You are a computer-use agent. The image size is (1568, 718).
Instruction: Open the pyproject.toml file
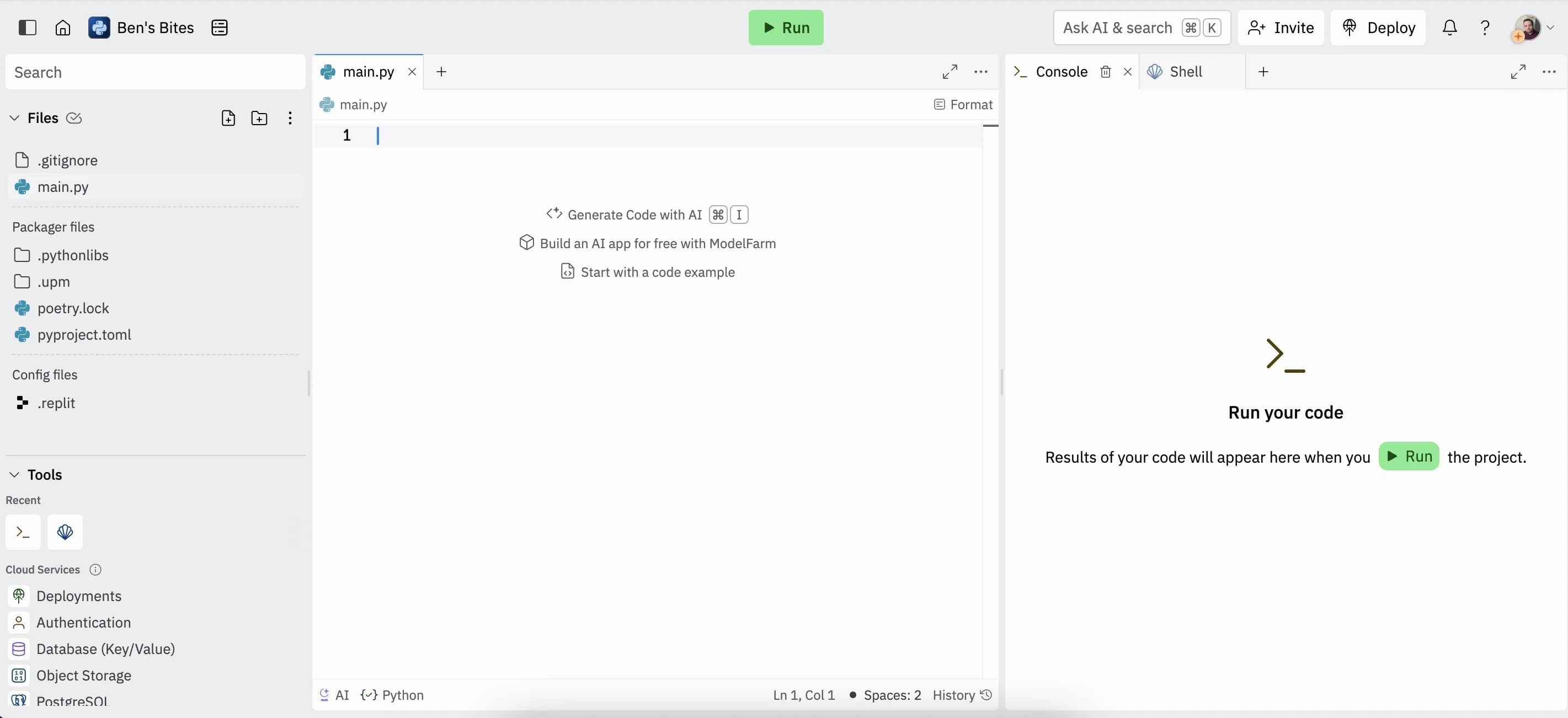coord(84,335)
